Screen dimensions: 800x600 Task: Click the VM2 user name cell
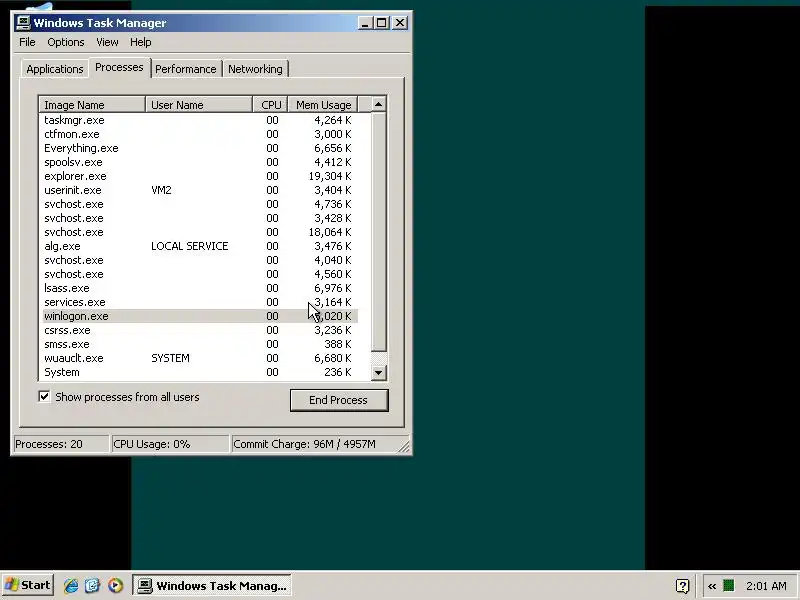[161, 190]
